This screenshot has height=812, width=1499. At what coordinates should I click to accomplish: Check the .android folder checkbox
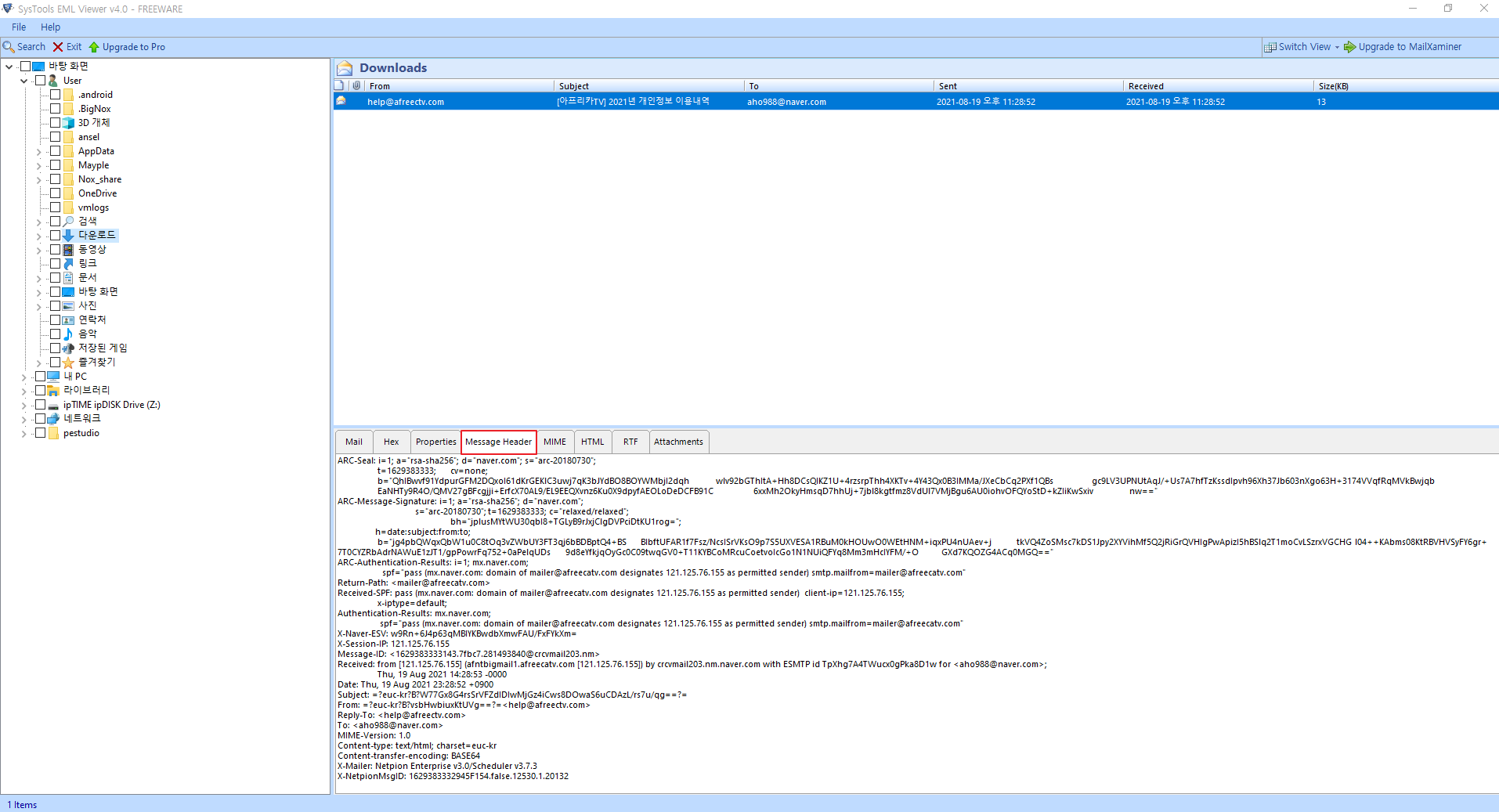[x=55, y=95]
